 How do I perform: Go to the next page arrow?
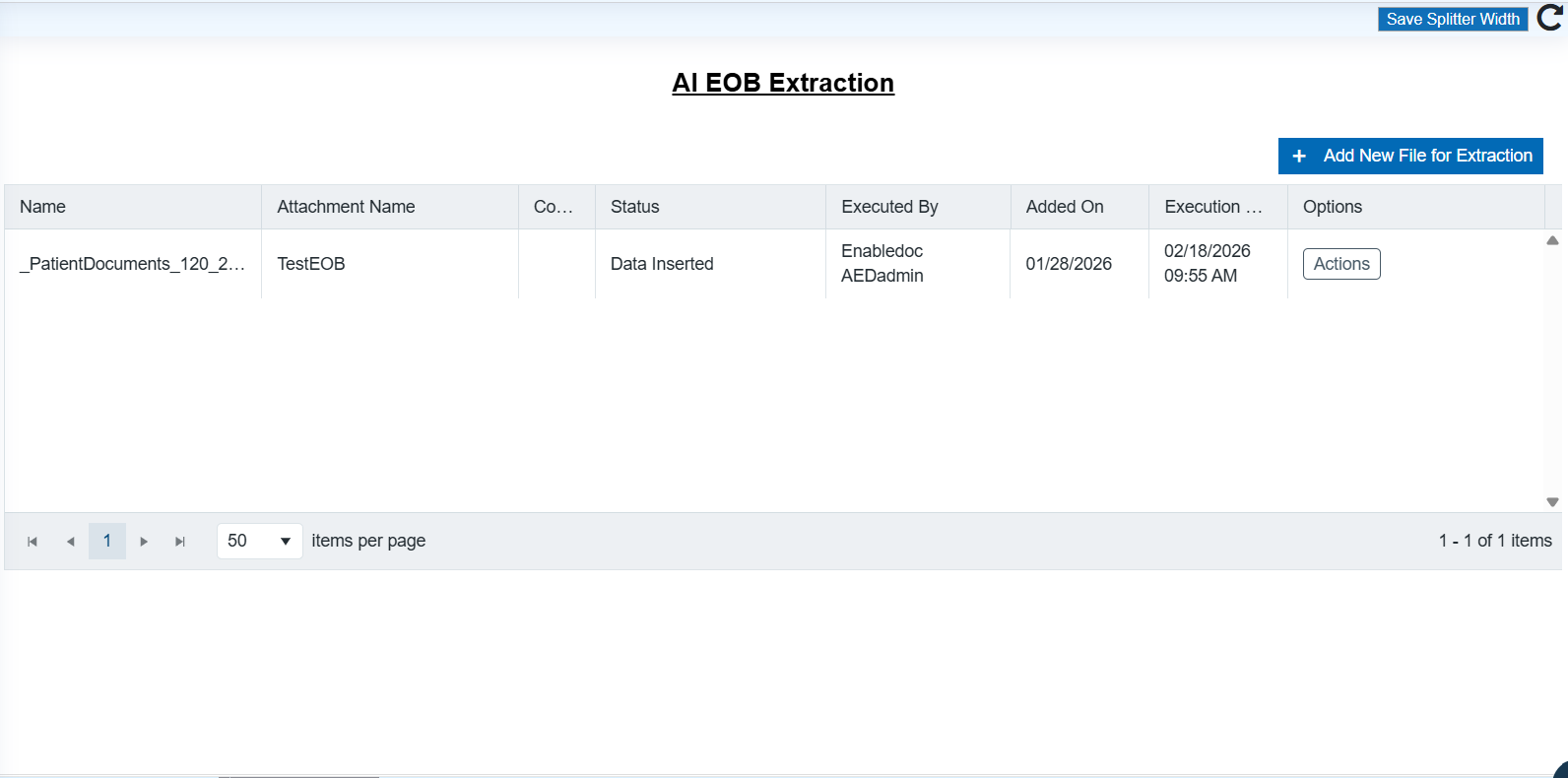click(144, 542)
